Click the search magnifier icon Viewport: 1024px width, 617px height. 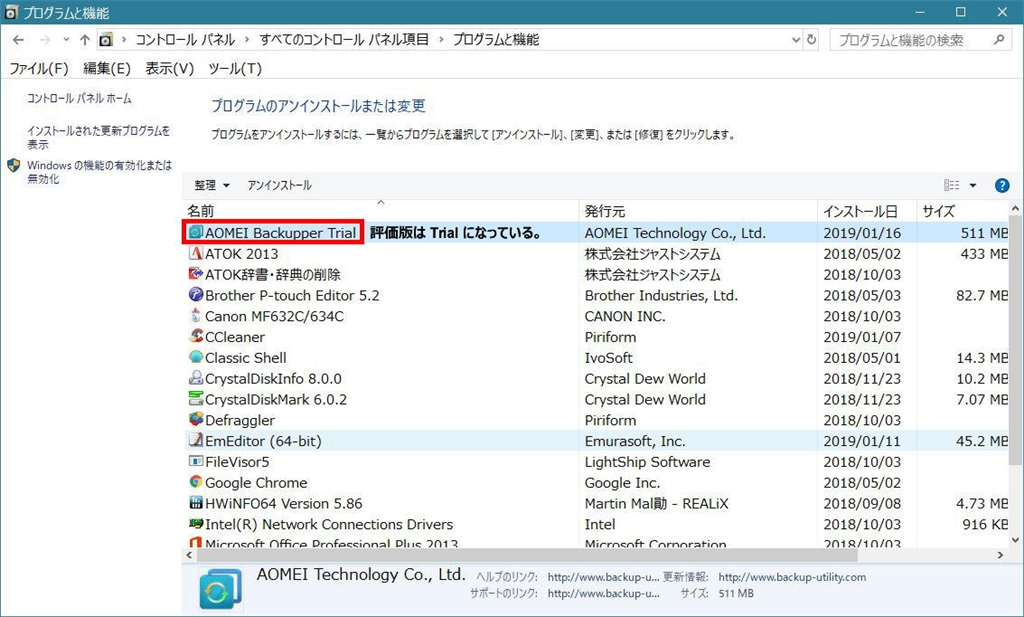pyautogui.click(x=999, y=40)
